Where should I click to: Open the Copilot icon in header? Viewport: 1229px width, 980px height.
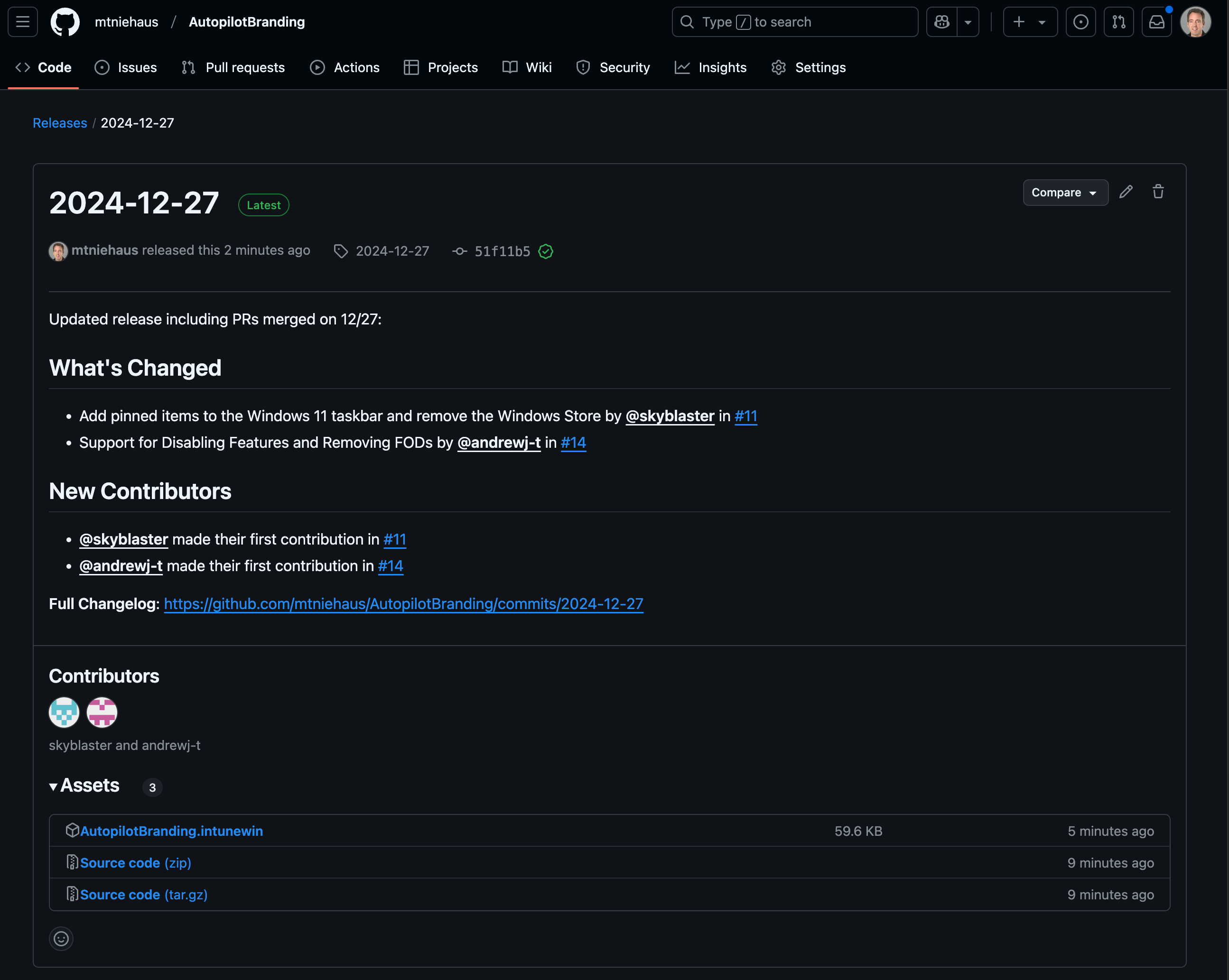point(942,22)
